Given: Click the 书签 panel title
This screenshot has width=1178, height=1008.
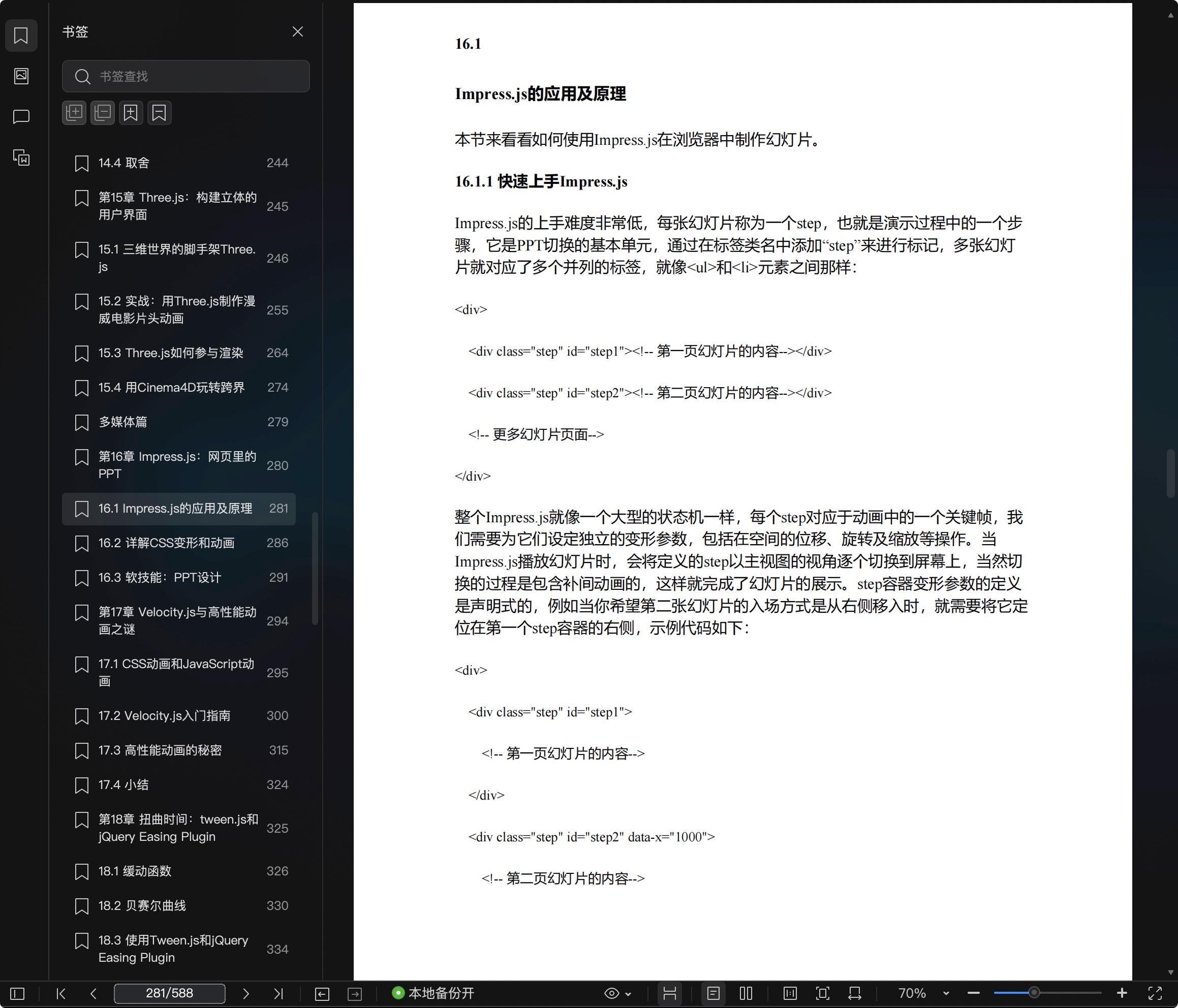Looking at the screenshot, I should [76, 32].
